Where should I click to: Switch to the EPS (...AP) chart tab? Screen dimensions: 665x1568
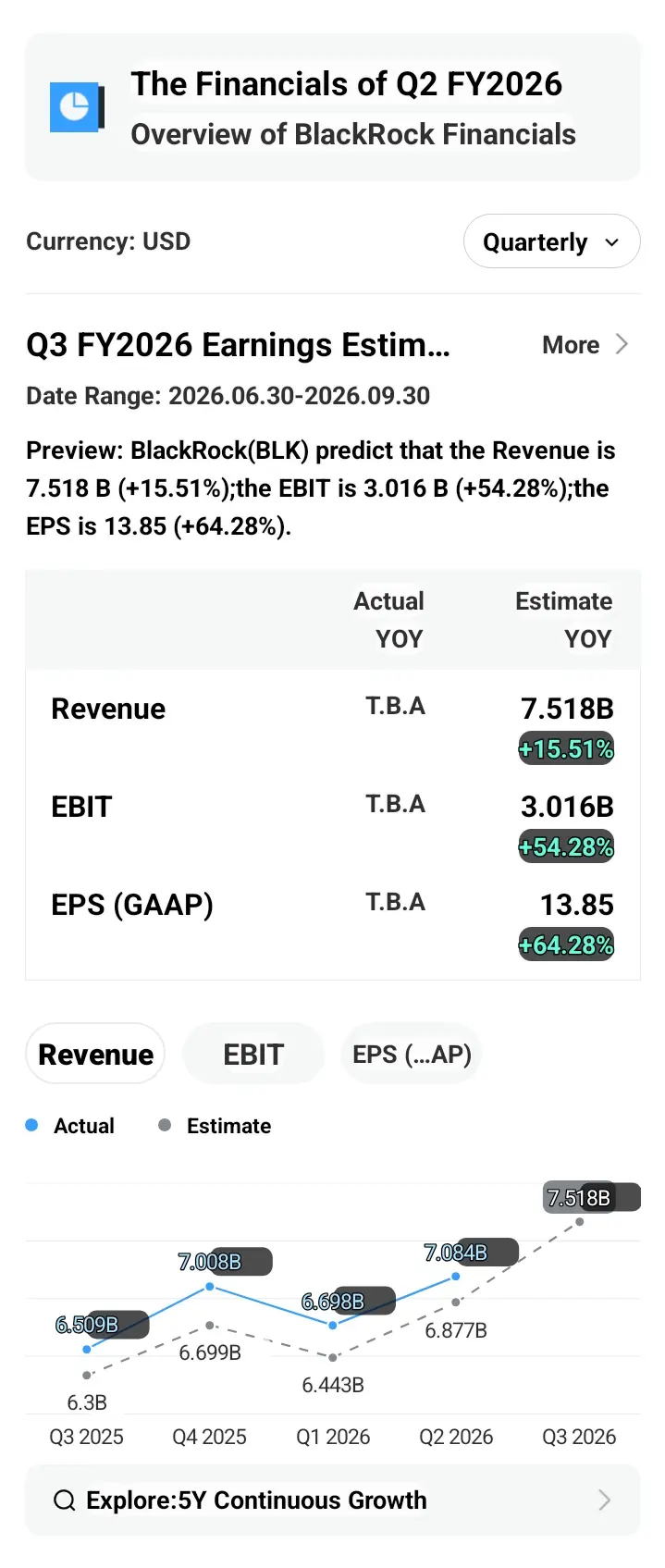[x=412, y=1054]
